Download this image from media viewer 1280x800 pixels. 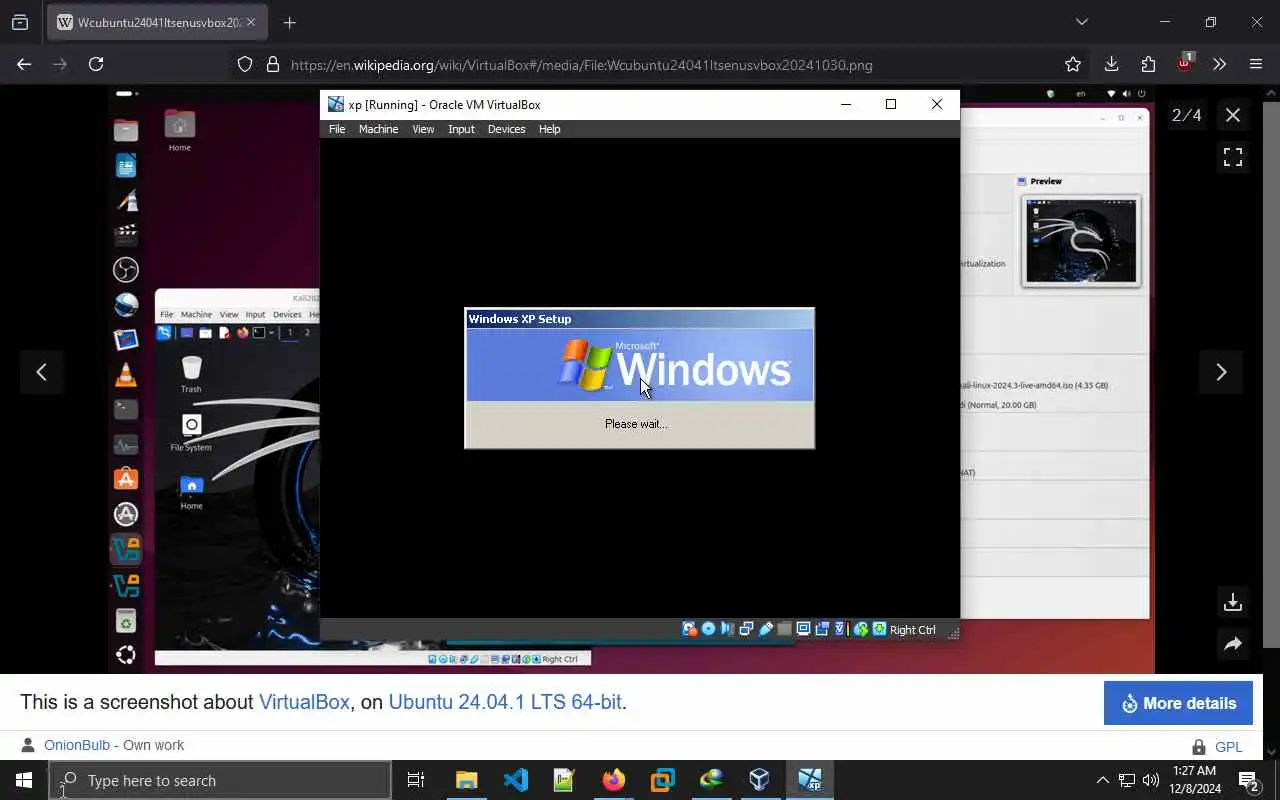1233,602
